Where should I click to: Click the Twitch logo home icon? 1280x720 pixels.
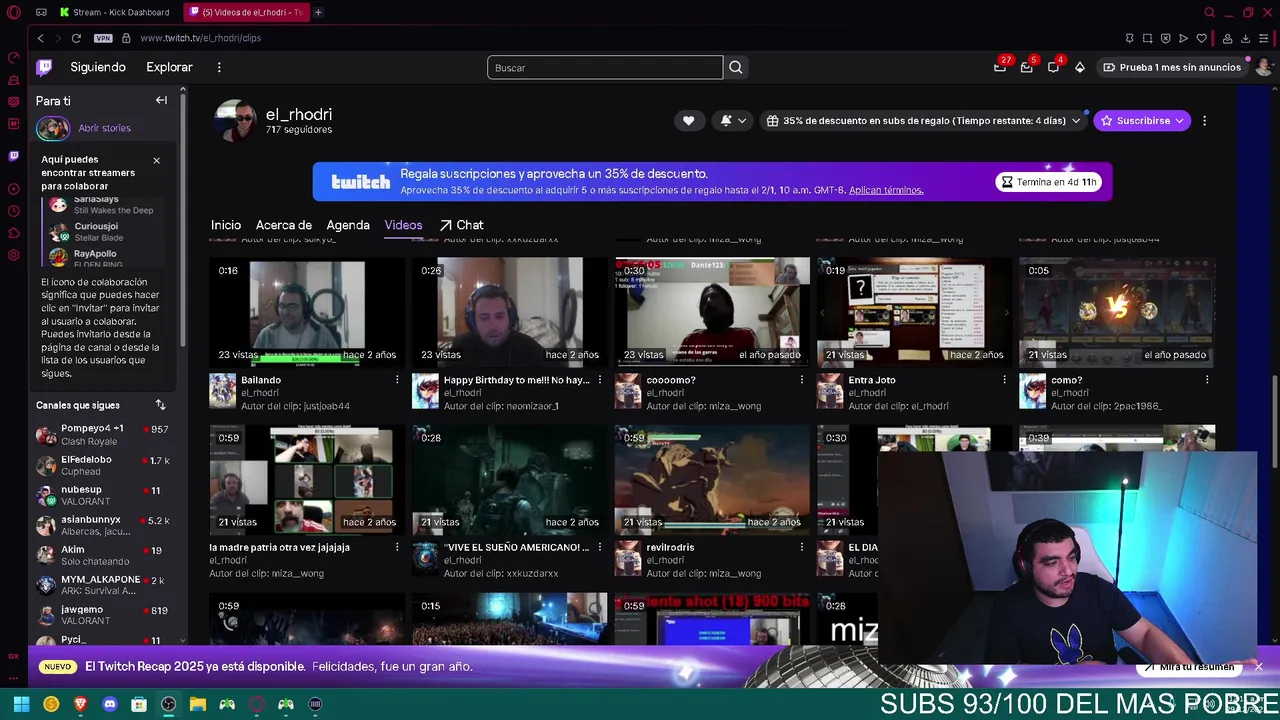point(44,67)
